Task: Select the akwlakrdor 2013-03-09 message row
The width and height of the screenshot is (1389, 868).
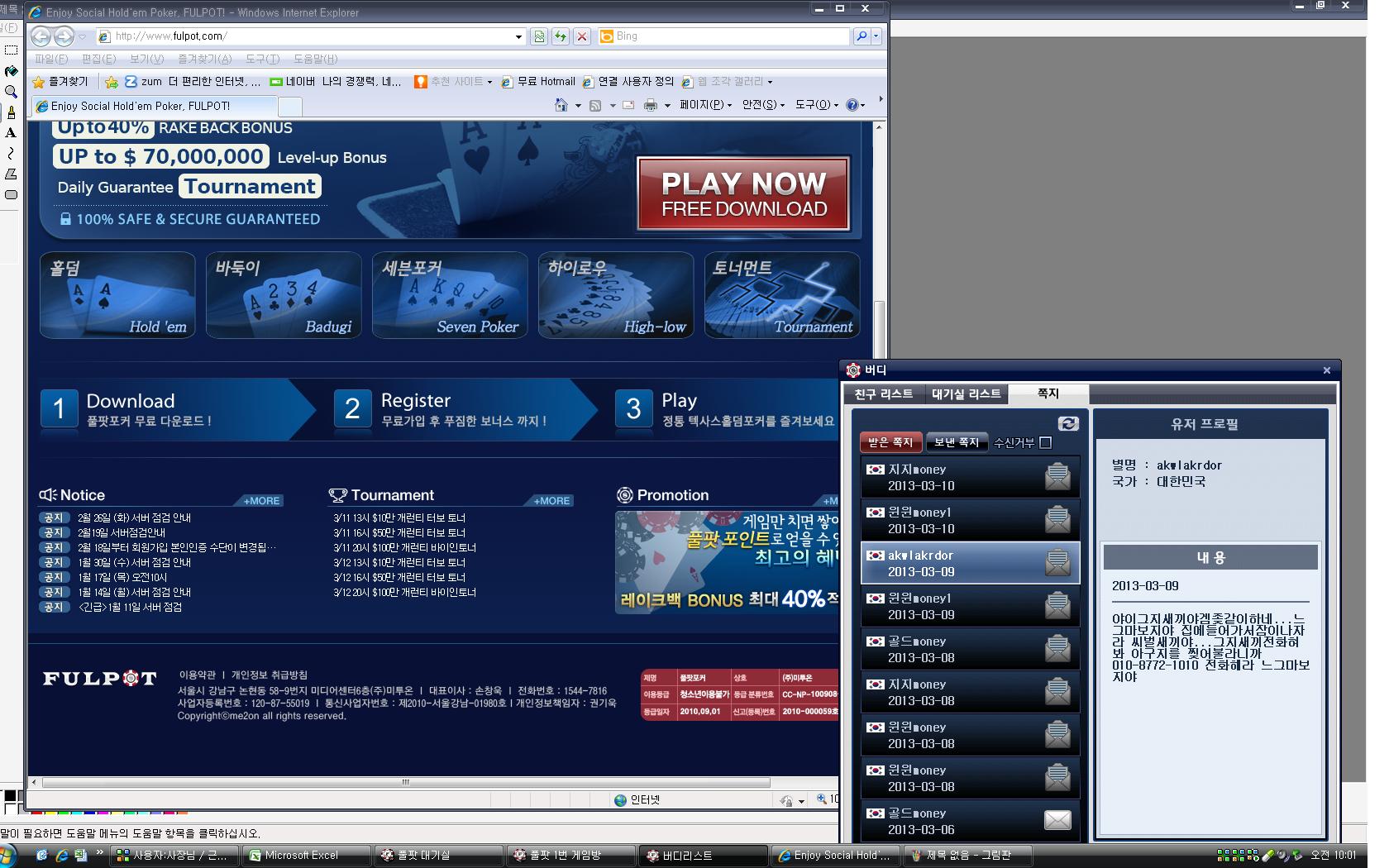Action: (x=971, y=563)
